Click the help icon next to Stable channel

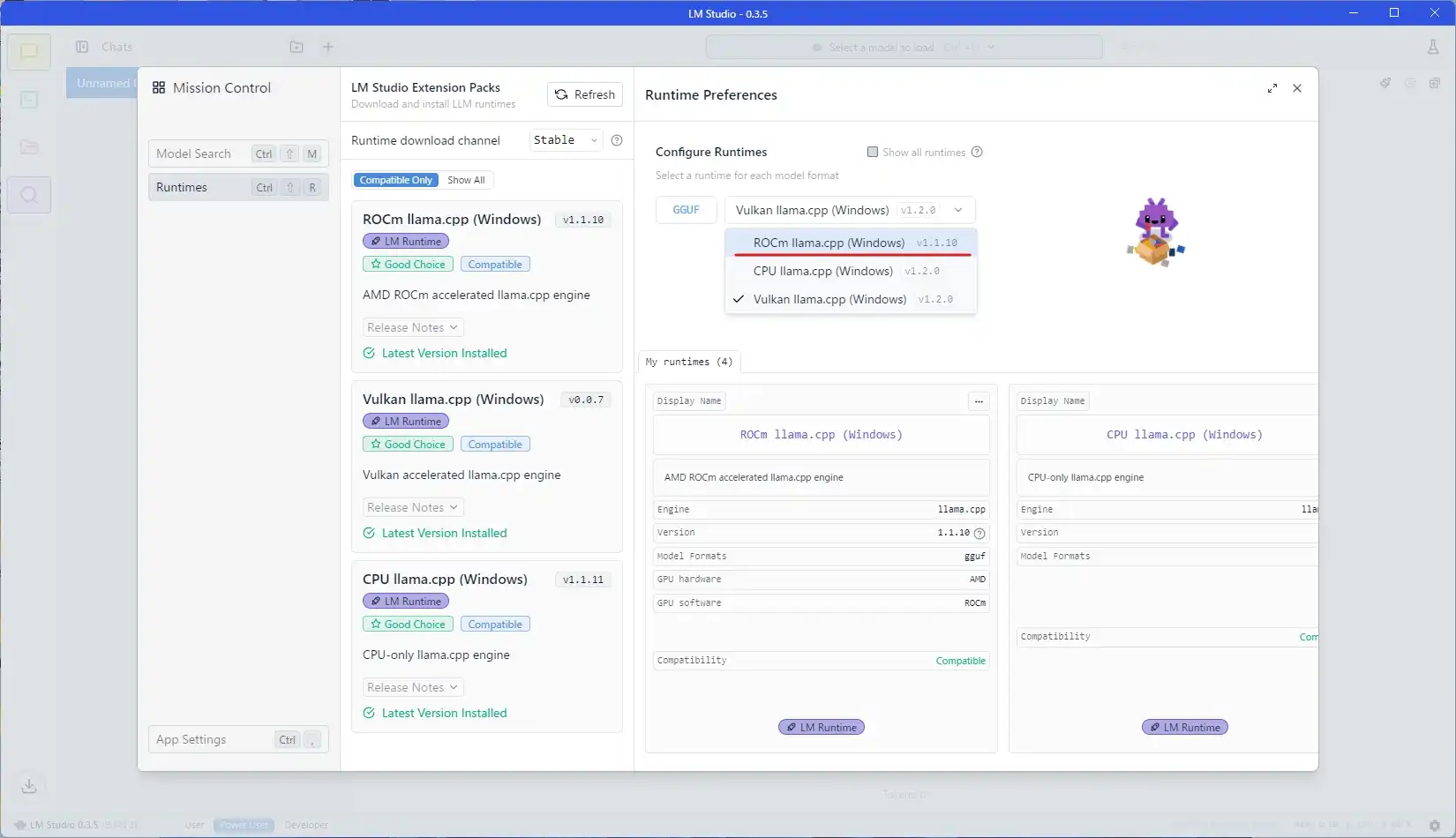tap(617, 140)
